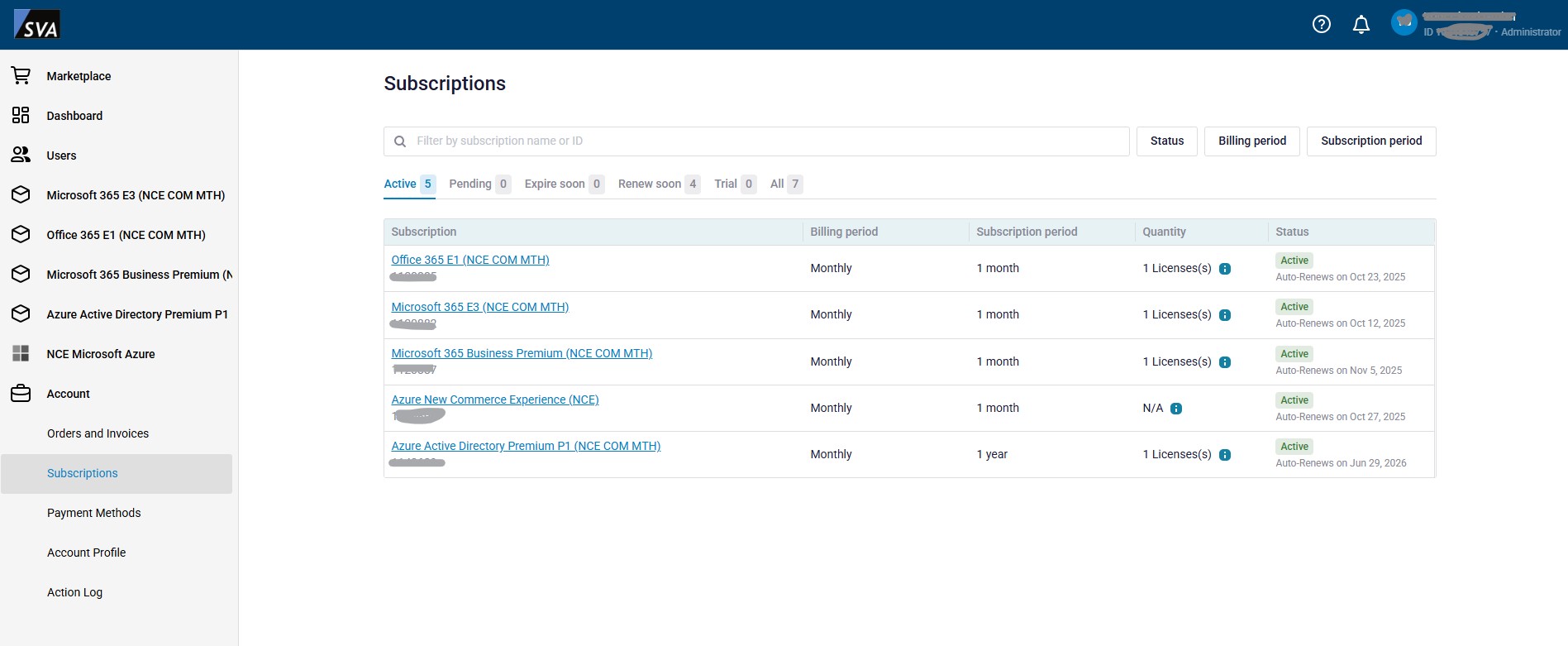Click info icon for Office 365 E1 licenses
The width and height of the screenshot is (1568, 646).
coord(1225,269)
